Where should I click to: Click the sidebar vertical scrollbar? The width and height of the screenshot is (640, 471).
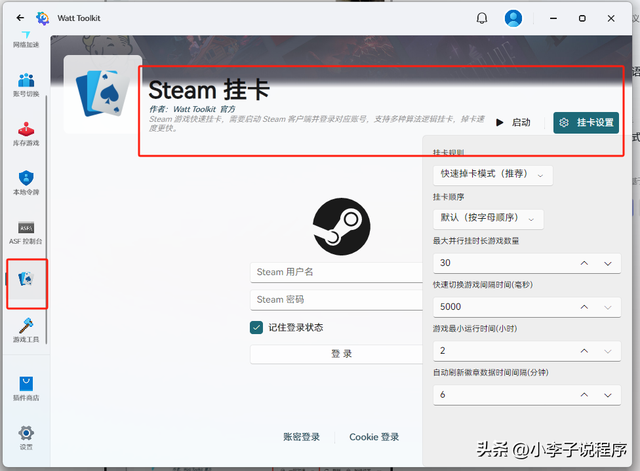point(46,220)
